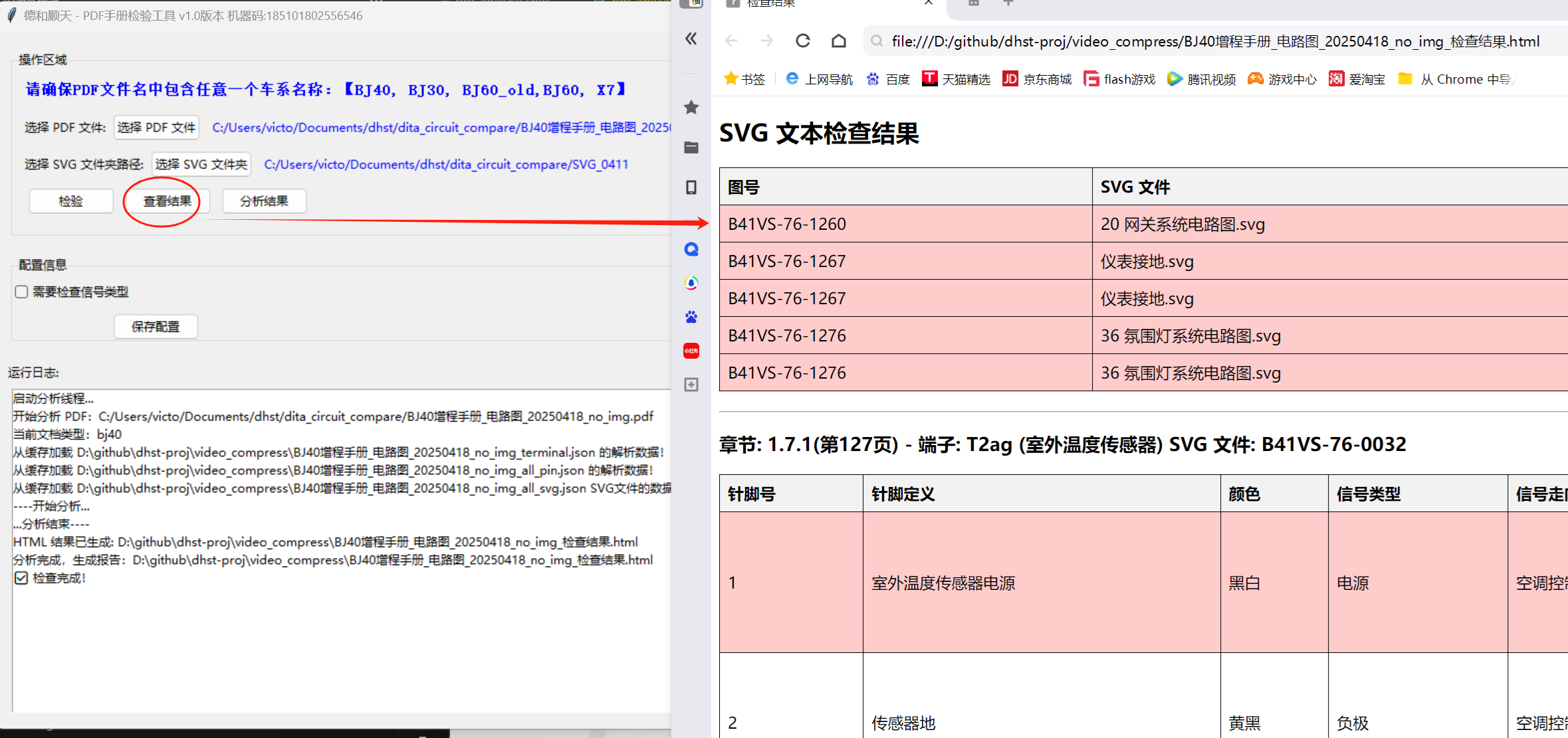Collapse the browser sidebar with double chevron

coord(691,39)
